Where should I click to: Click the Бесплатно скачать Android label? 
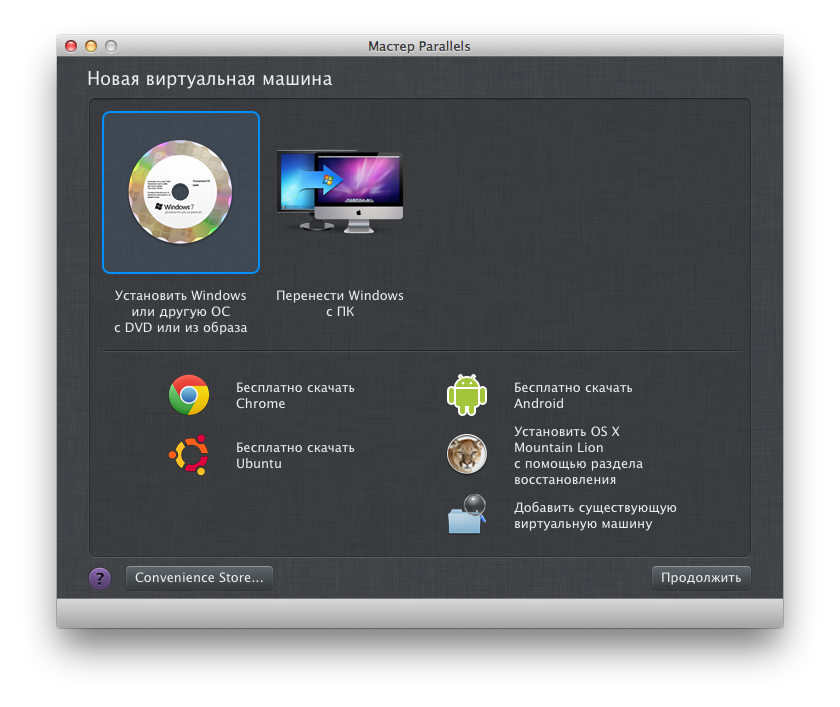pos(572,395)
